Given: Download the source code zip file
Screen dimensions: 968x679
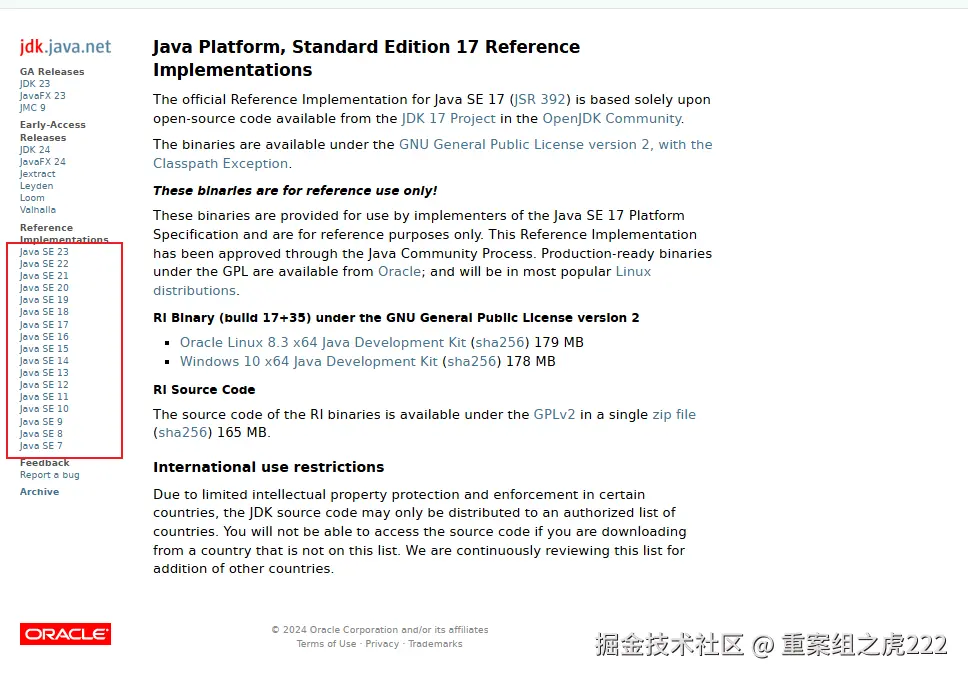Looking at the screenshot, I should click(674, 415).
